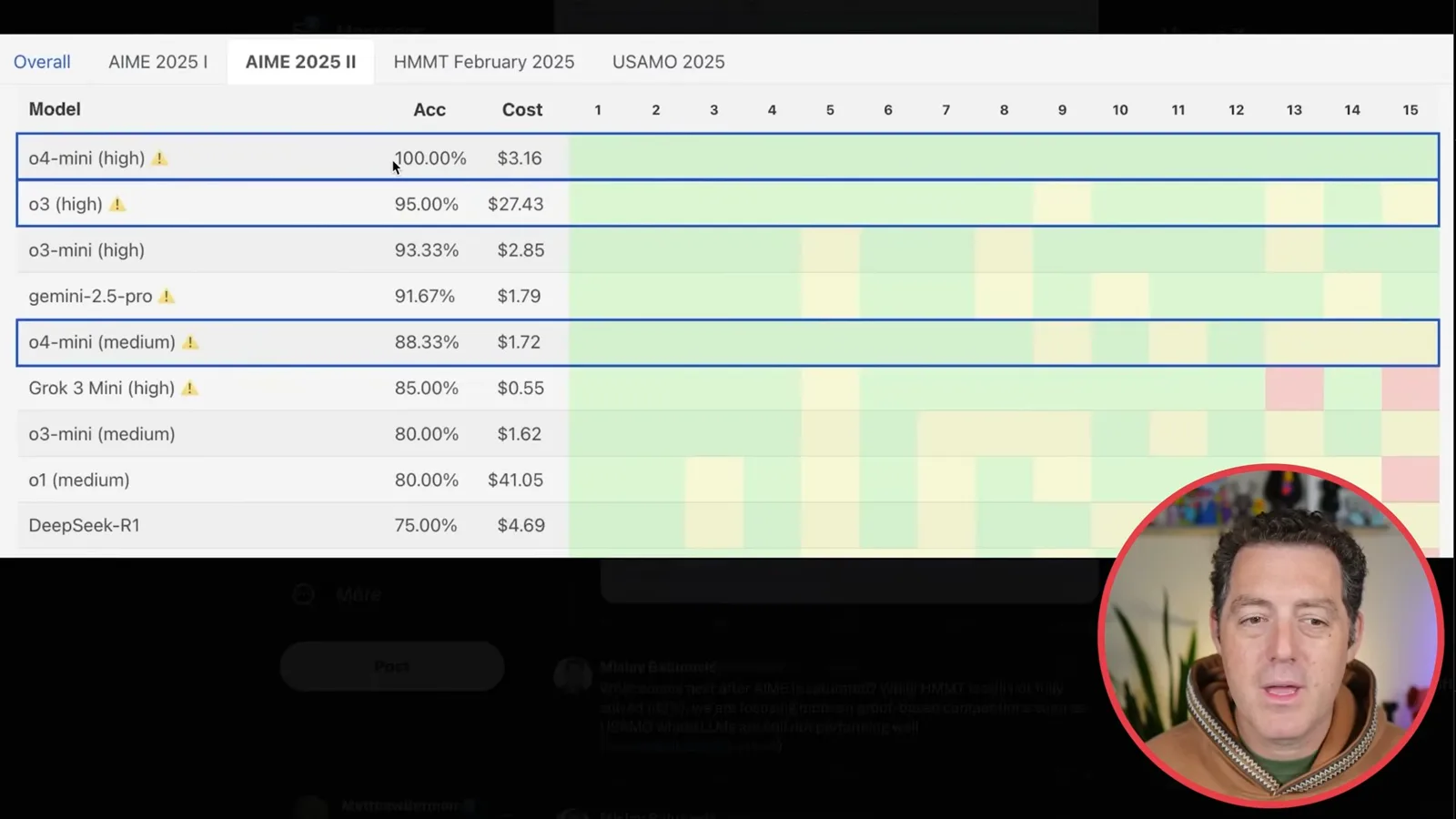
Task: Click problem 15 column header
Action: (1410, 109)
